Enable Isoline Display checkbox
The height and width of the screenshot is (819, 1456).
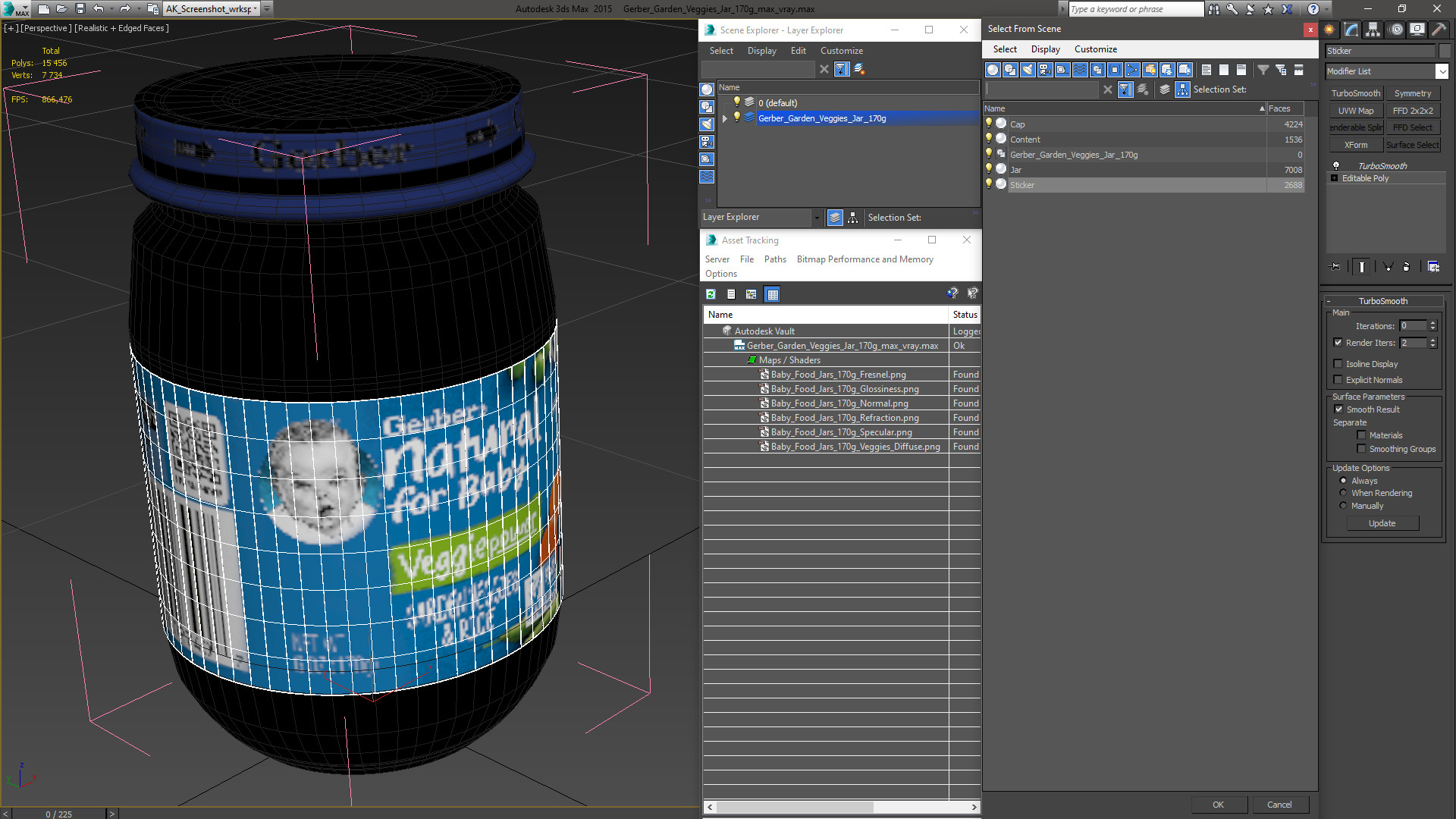coord(1338,364)
